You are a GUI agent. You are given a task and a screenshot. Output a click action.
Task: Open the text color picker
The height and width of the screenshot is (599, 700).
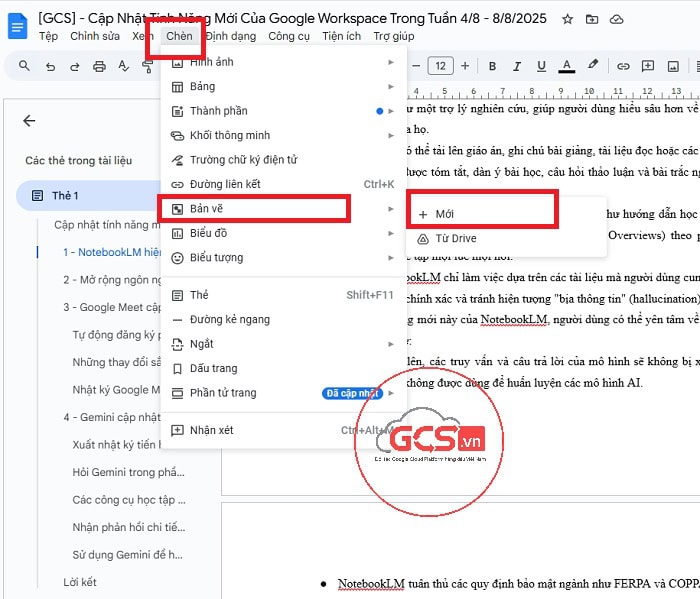[567, 66]
